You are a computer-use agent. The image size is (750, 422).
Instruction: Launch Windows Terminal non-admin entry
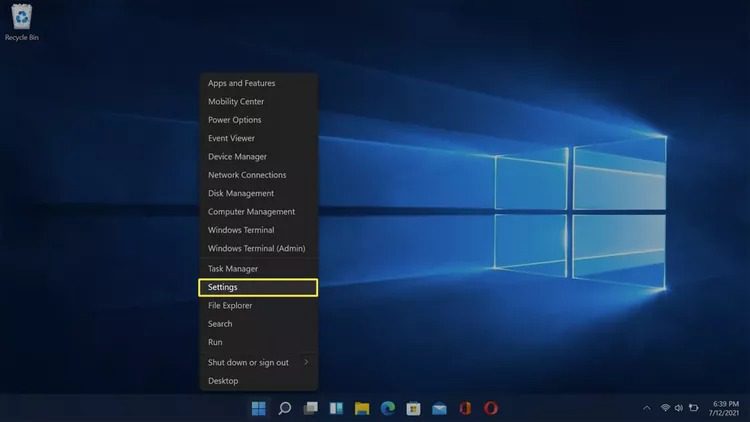259,230
